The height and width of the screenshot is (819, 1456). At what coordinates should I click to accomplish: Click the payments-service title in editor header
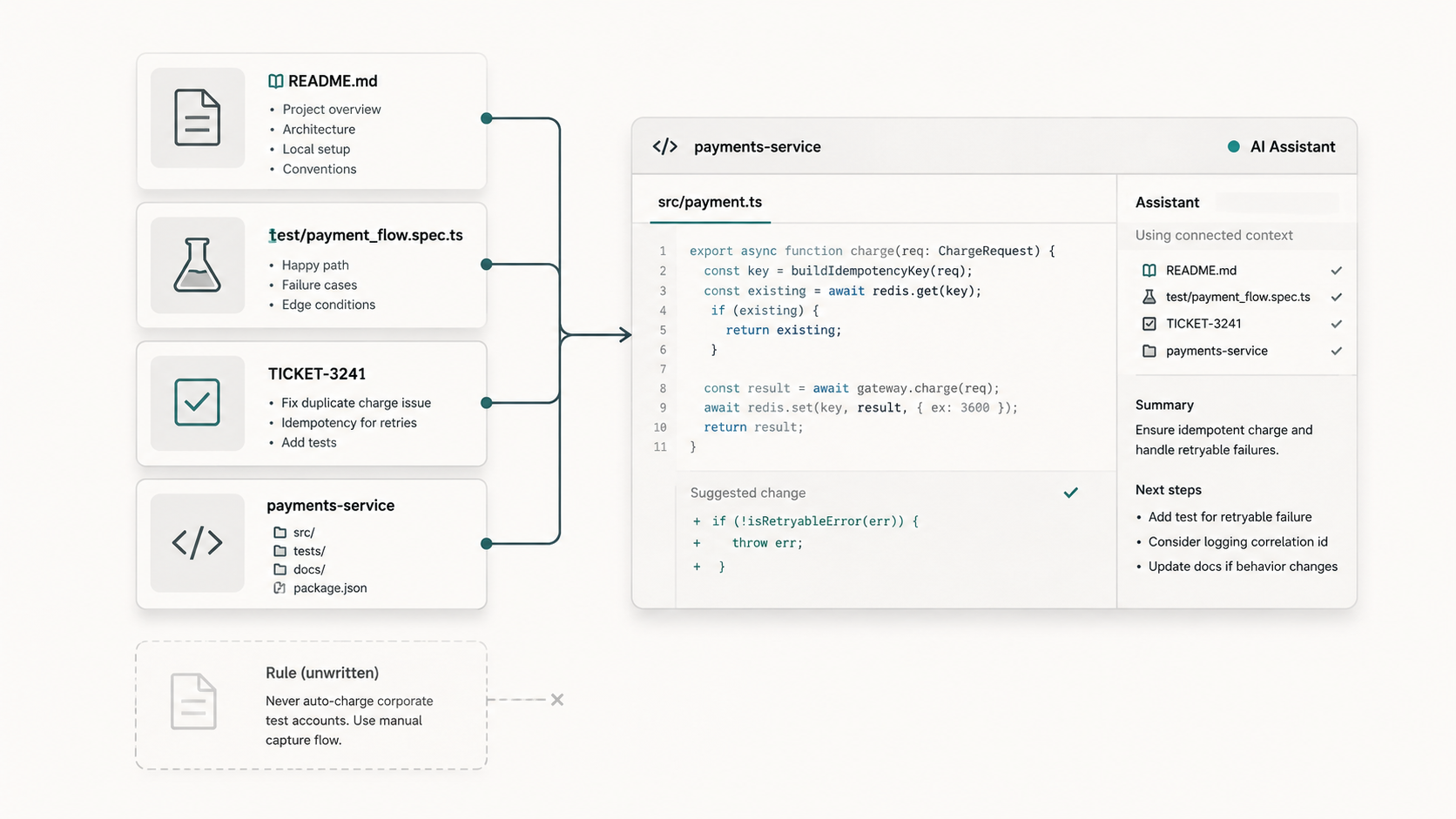pos(758,146)
